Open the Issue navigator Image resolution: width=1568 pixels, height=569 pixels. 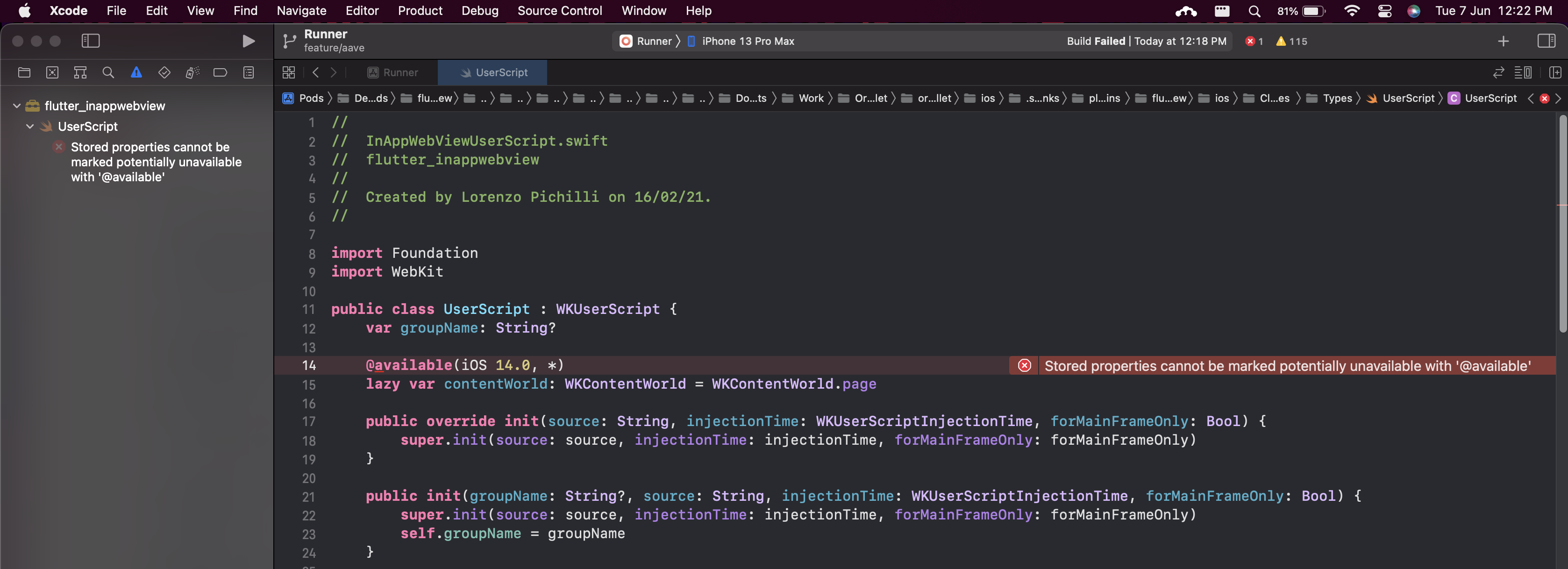[136, 72]
